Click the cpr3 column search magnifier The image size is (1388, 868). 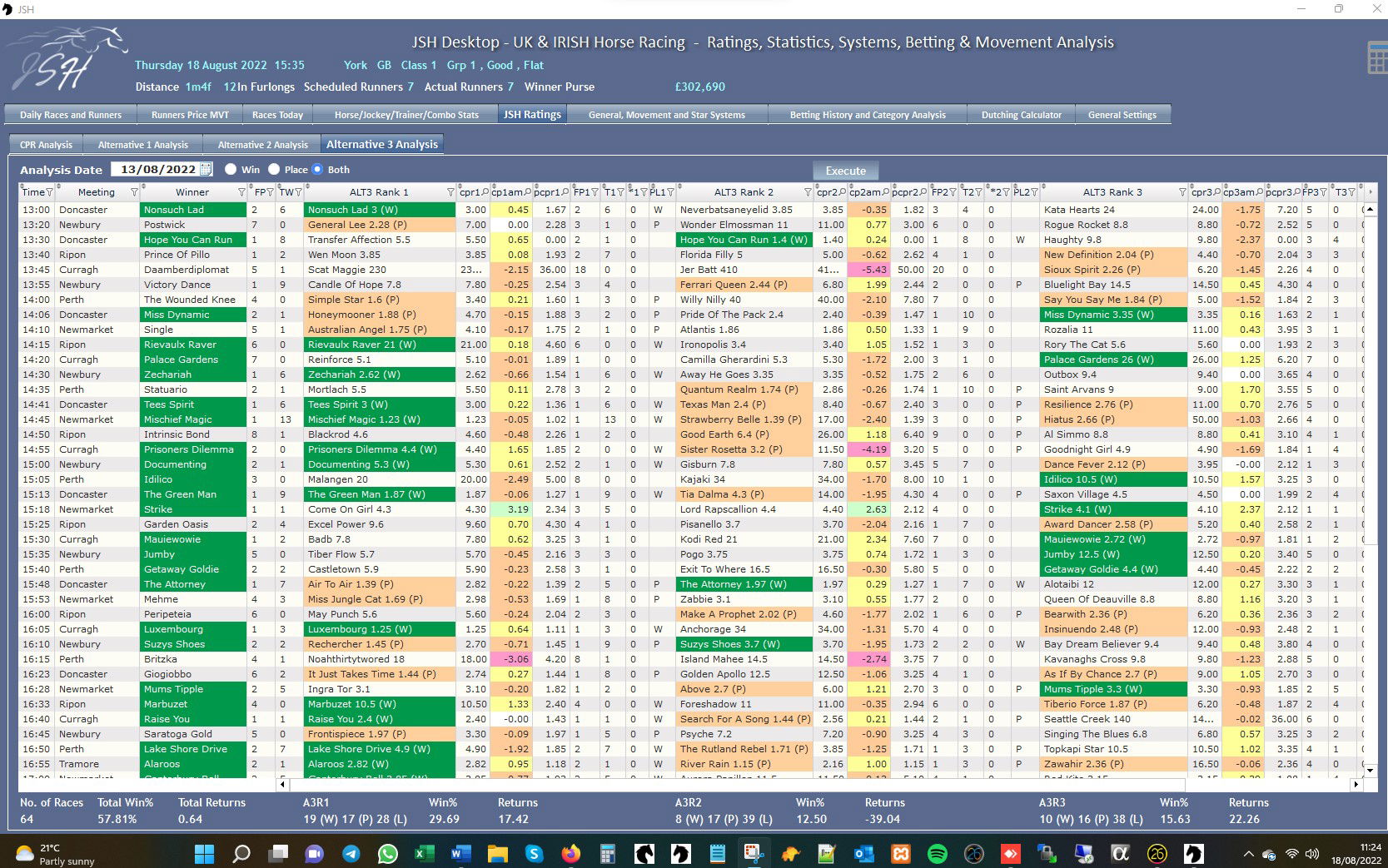tap(1216, 192)
